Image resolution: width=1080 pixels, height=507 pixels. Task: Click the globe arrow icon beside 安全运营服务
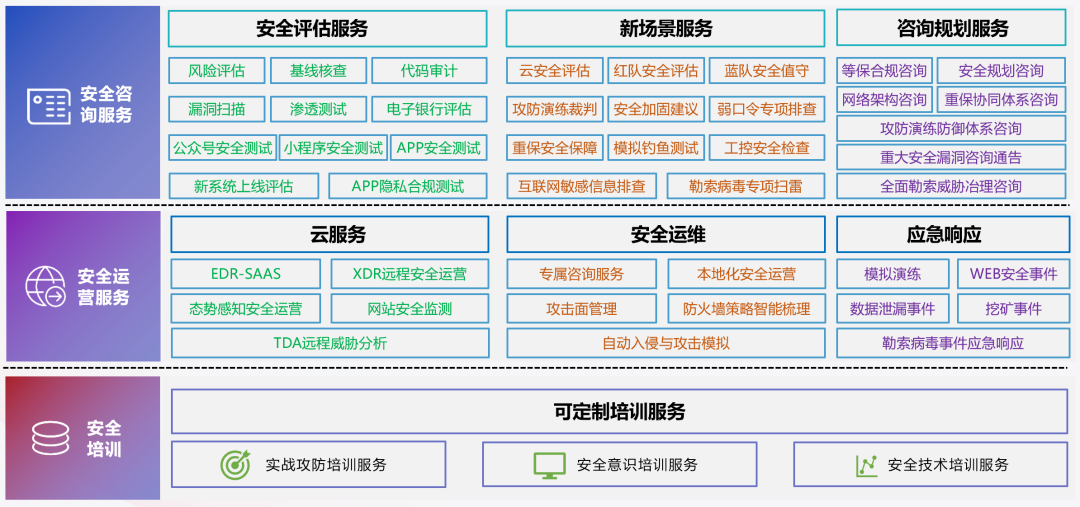click(x=46, y=287)
